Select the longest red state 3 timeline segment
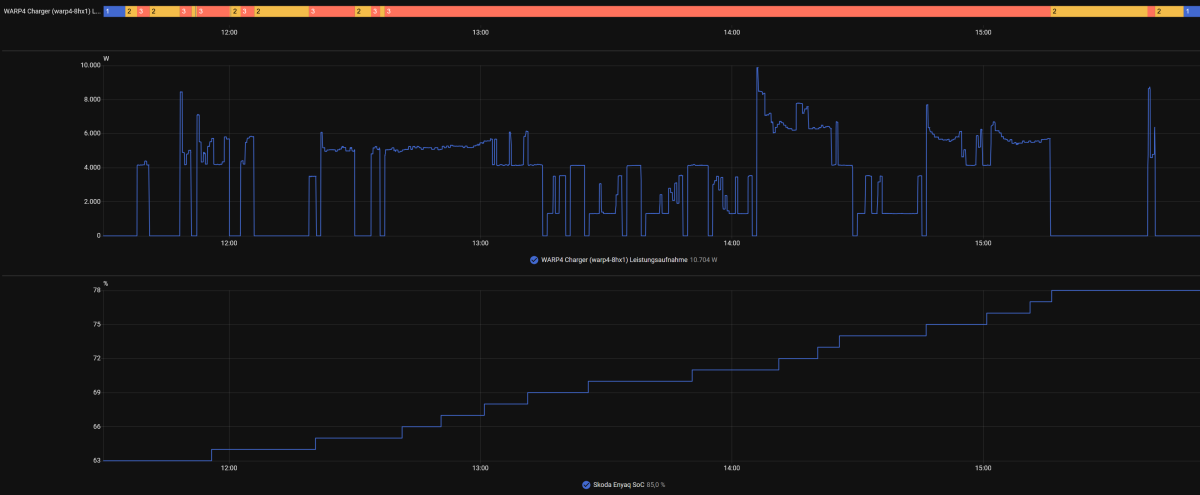The width and height of the screenshot is (1200, 495). tap(717, 10)
